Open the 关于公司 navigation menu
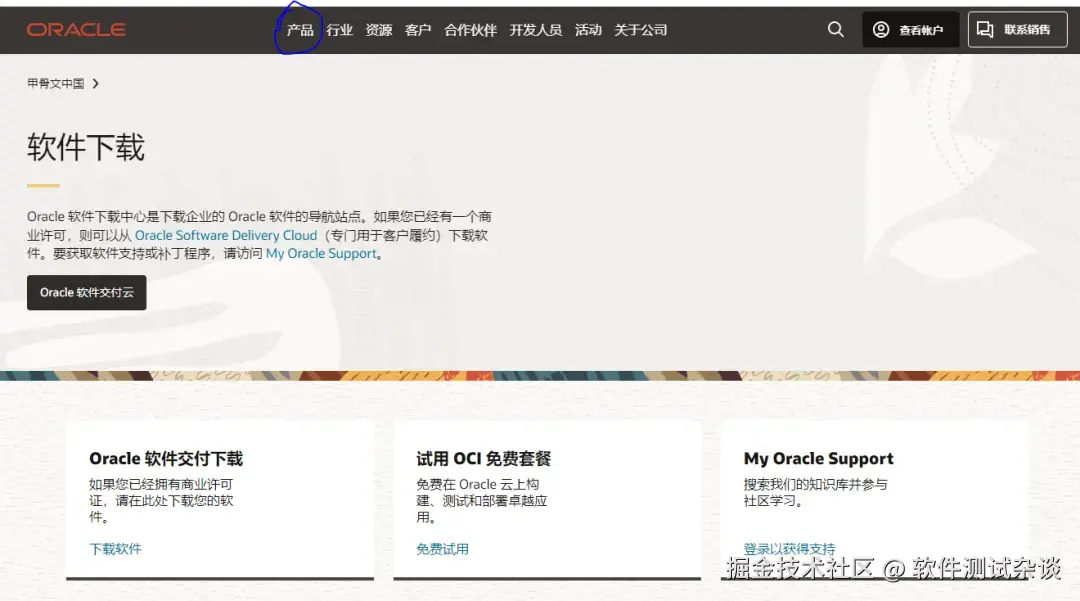Image resolution: width=1080 pixels, height=601 pixels. [641, 30]
